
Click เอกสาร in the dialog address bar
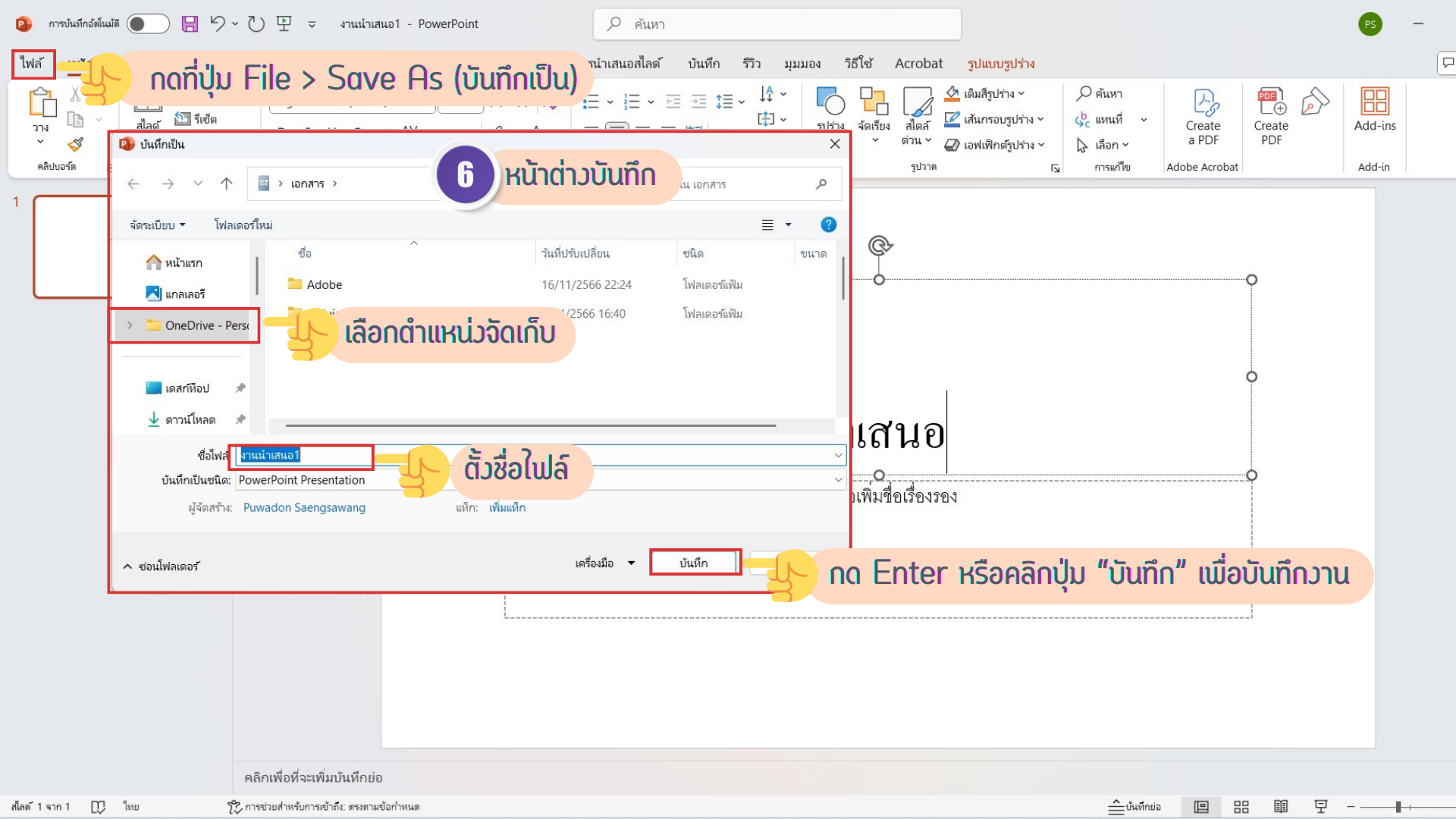[307, 184]
